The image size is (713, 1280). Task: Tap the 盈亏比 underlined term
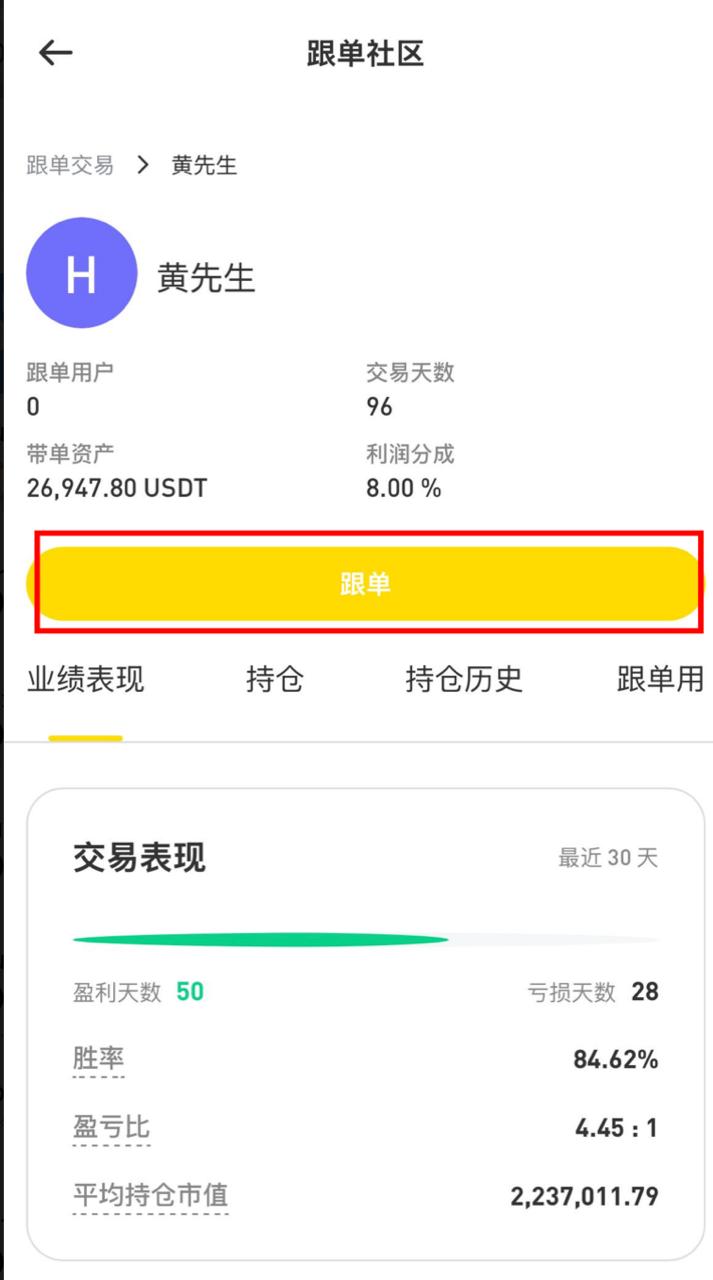coord(111,1128)
